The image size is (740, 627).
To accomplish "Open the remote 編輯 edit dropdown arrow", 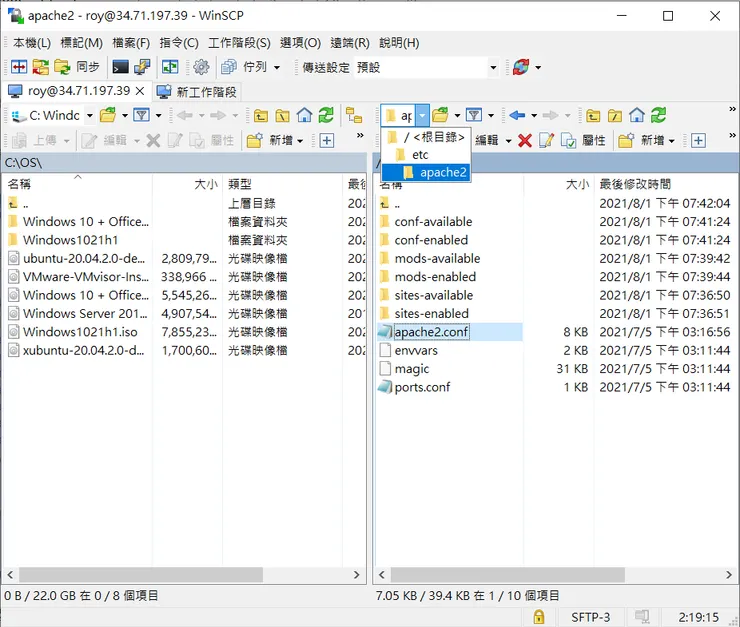I will coord(508,141).
